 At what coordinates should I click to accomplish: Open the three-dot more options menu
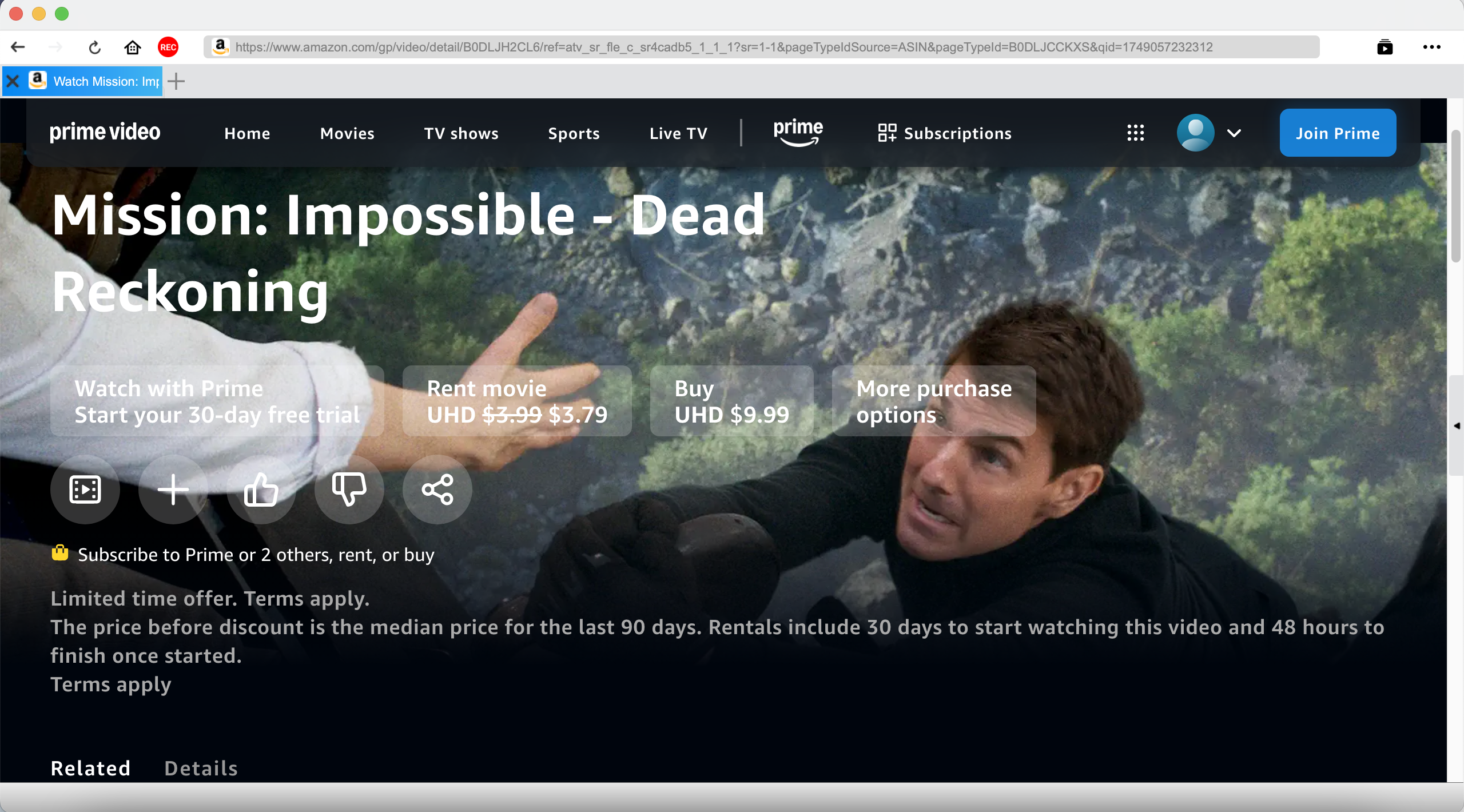[1431, 47]
